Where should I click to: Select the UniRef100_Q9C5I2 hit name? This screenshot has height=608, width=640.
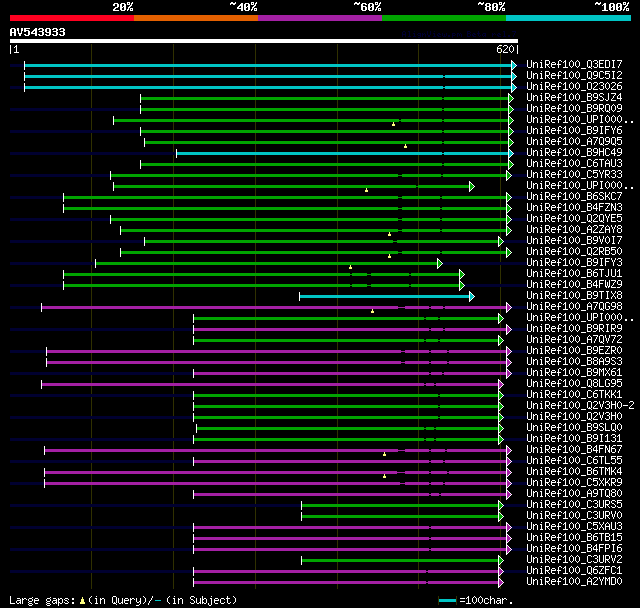574,75
